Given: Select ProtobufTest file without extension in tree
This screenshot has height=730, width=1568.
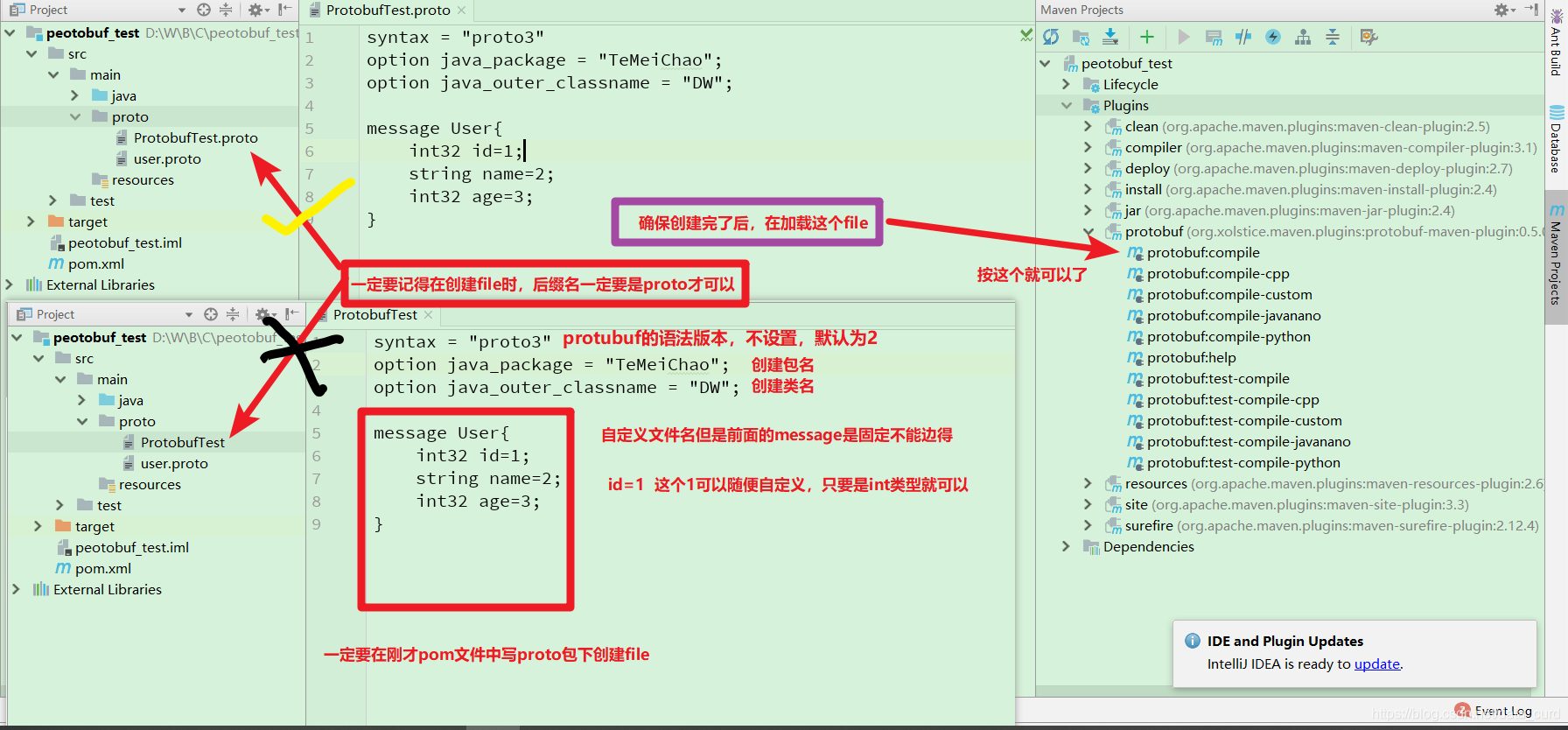Looking at the screenshot, I should [x=182, y=443].
